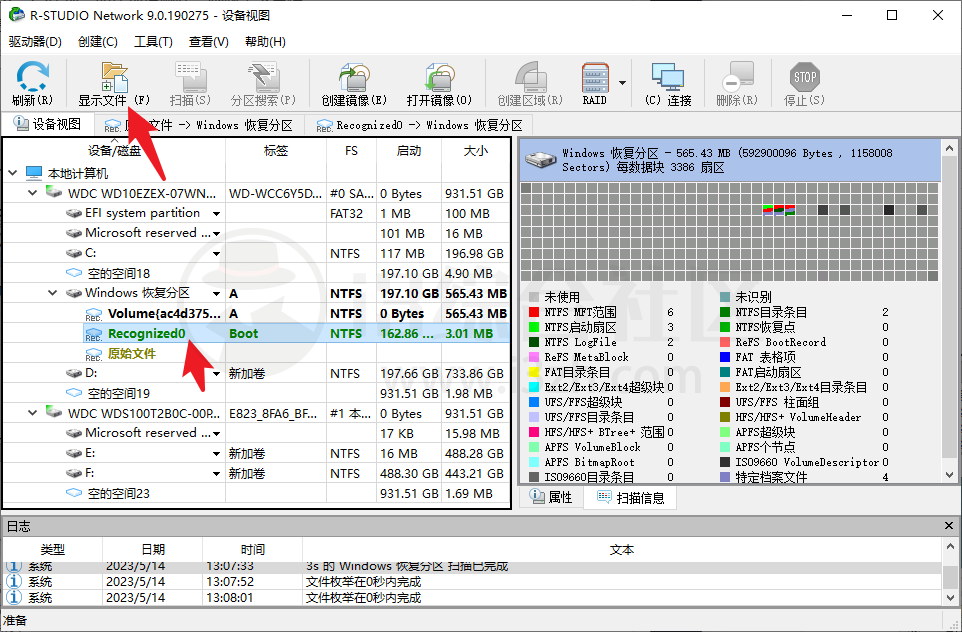
Task: Open dropdown arrow beside EFI system partition
Action: click(x=217, y=214)
